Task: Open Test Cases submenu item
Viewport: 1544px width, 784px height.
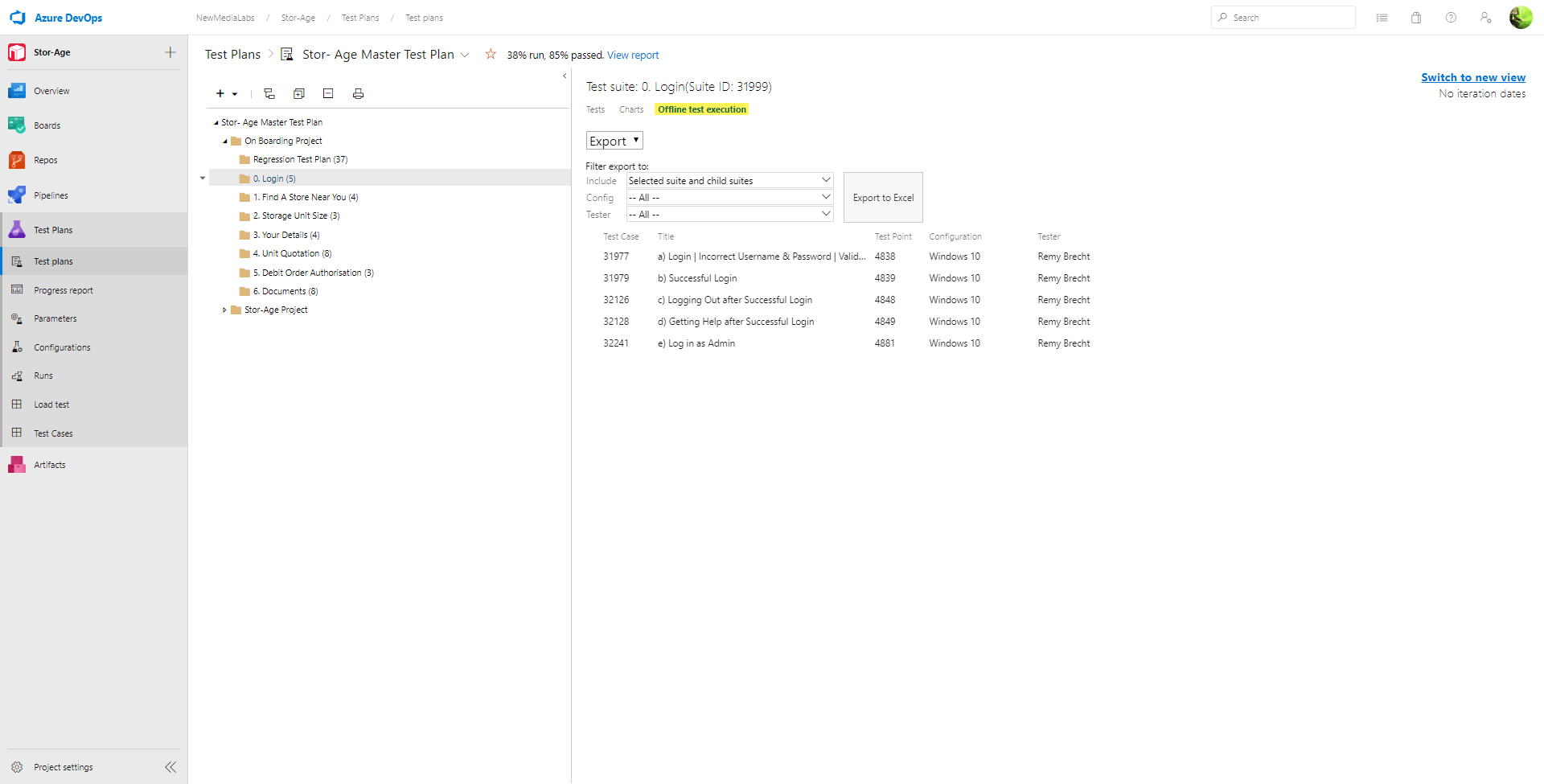Action: (93, 433)
